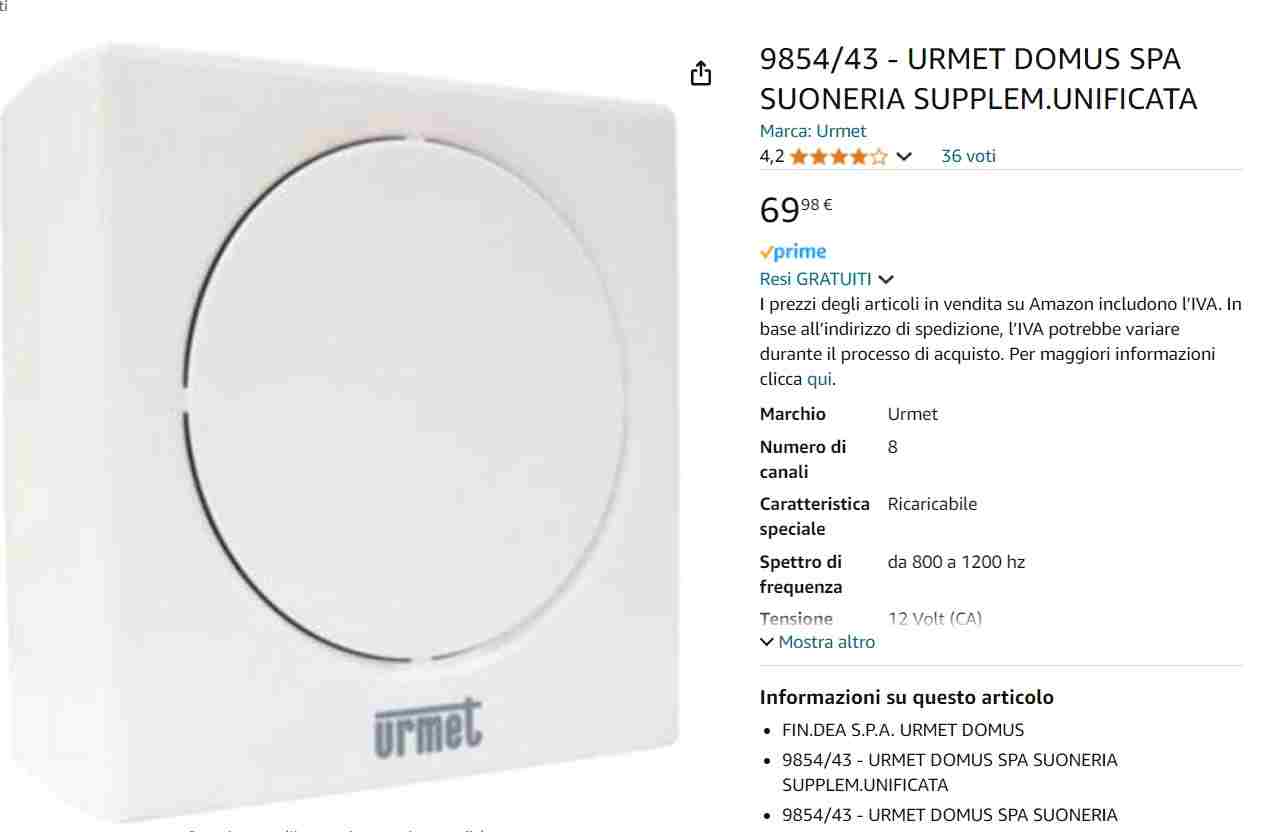This screenshot has width=1261, height=832.
Task: Click the Resi GRATUITI chevron arrow
Action: (886, 280)
